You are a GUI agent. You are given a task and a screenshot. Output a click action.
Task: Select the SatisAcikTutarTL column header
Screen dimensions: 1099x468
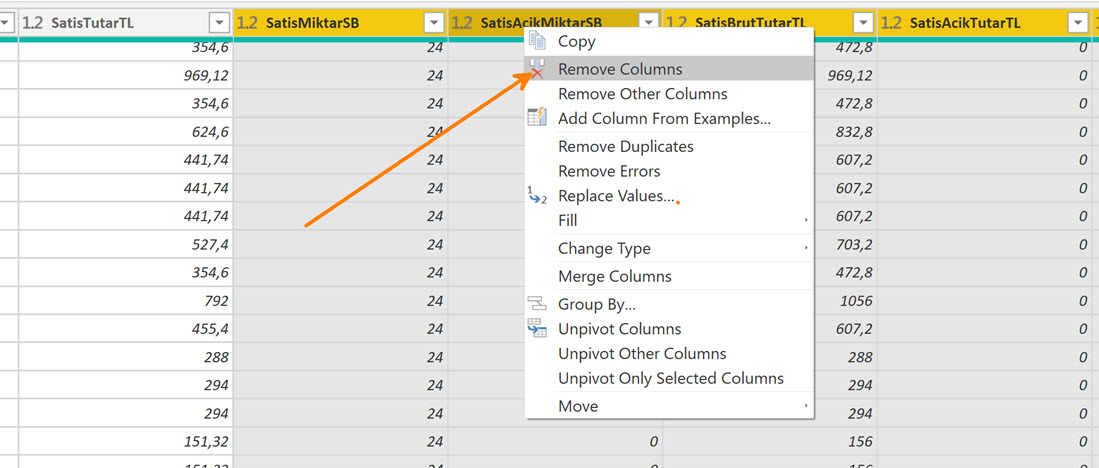click(x=984, y=23)
